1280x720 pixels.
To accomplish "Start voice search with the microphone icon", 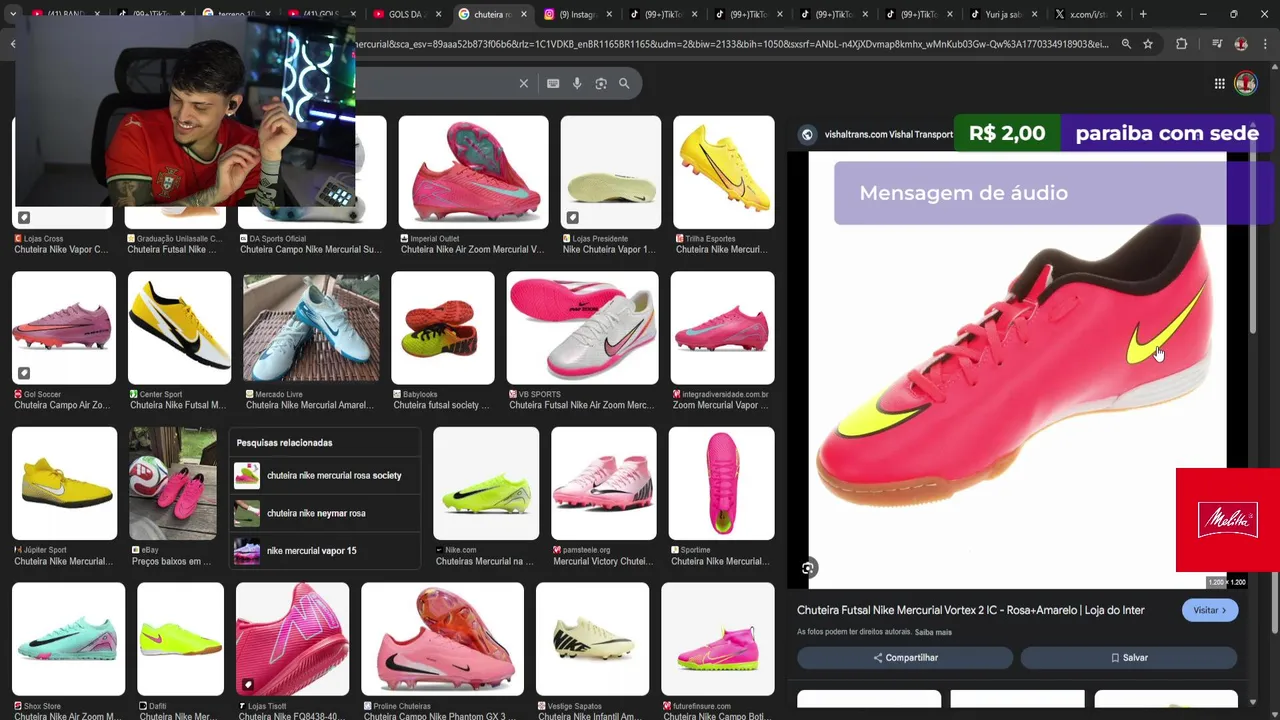I will coord(577,84).
